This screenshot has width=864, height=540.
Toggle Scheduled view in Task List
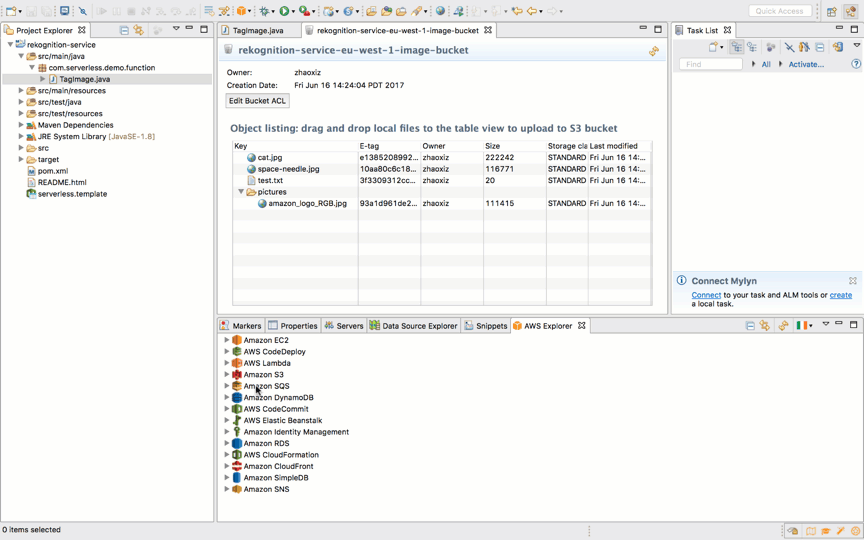tap(752, 47)
